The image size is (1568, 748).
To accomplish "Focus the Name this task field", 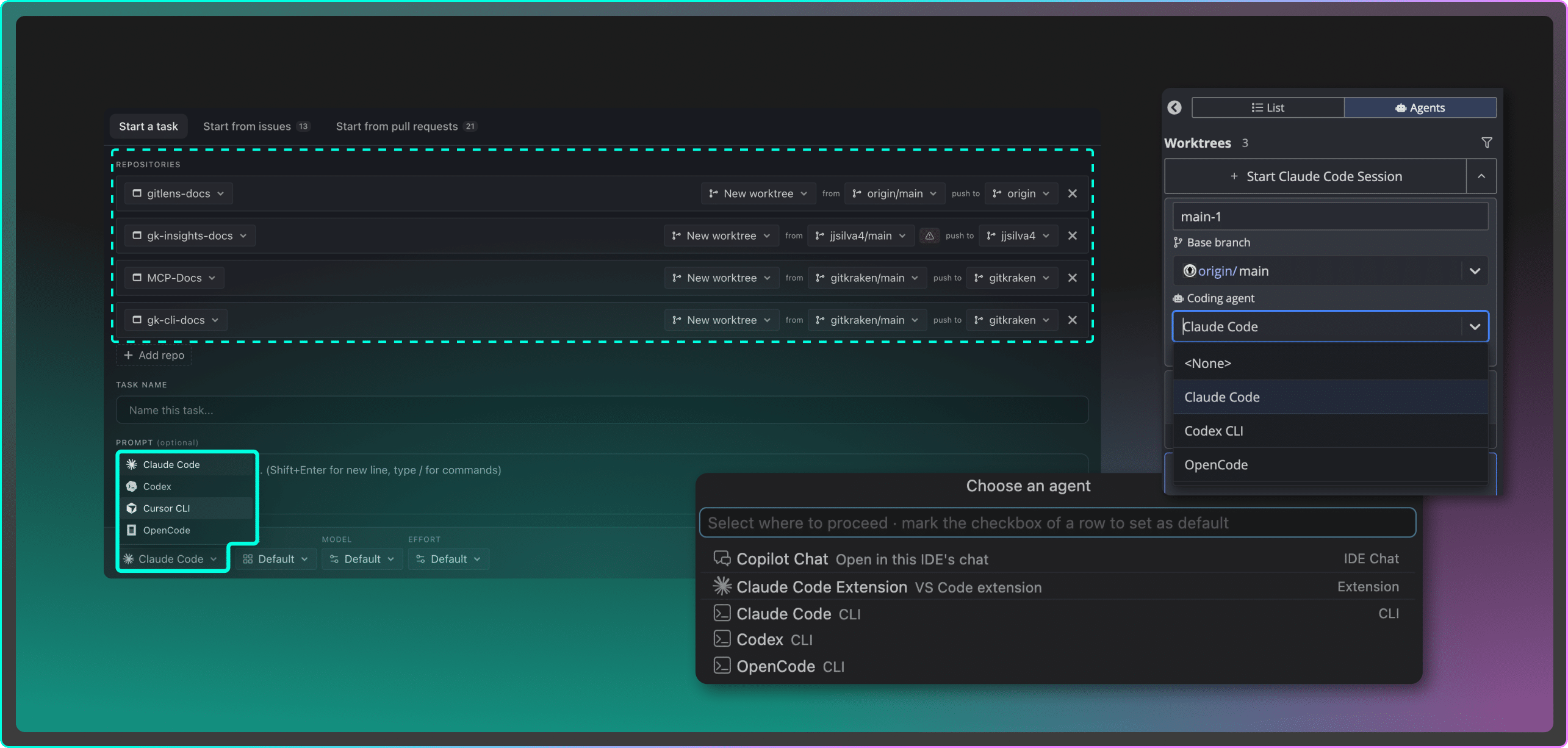I will pos(602,410).
